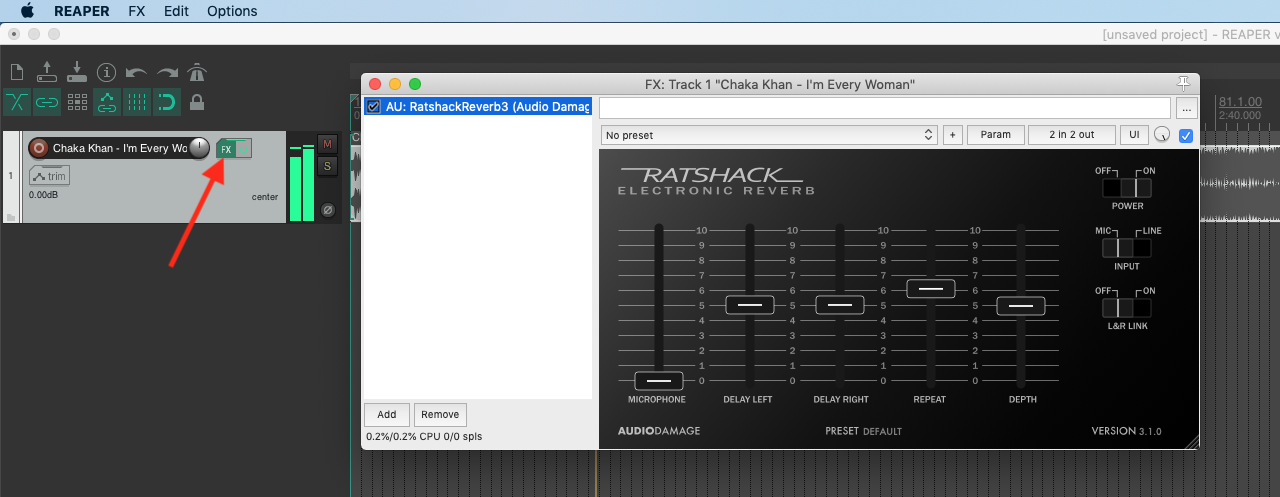Viewport: 1280px width, 497px height.
Task: Click the Add button in FX window
Action: point(387,415)
